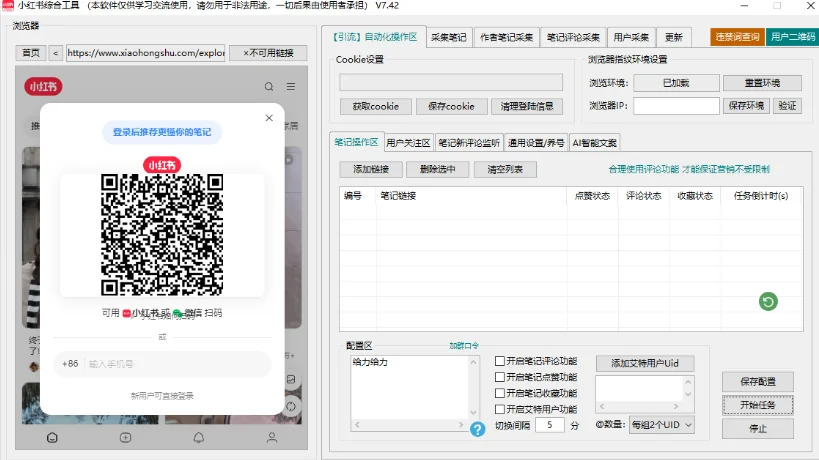Open the 每组2个UID dropdown
This screenshot has height=460, width=819.
[x=662, y=425]
